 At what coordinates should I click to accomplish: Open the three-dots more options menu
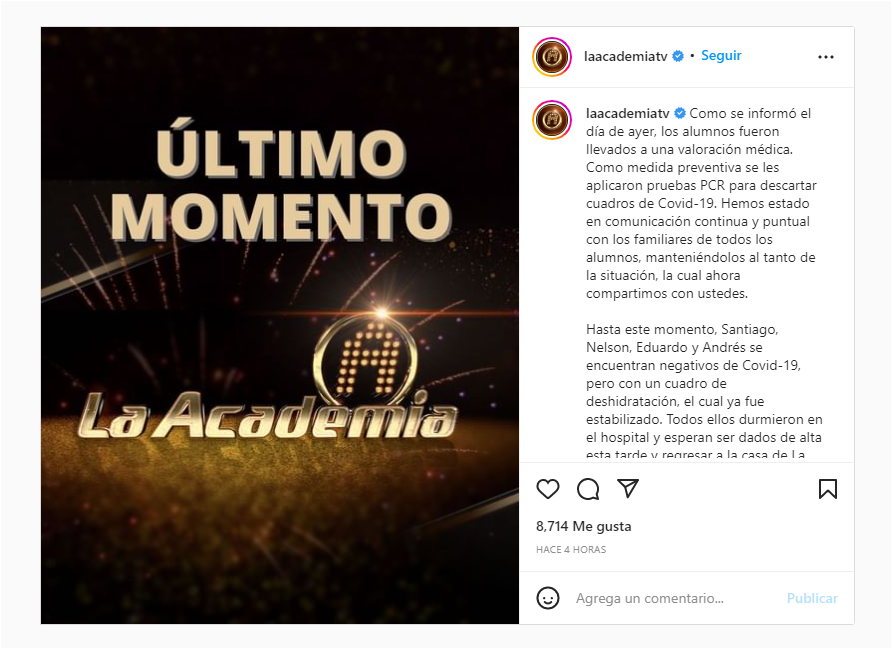[825, 57]
